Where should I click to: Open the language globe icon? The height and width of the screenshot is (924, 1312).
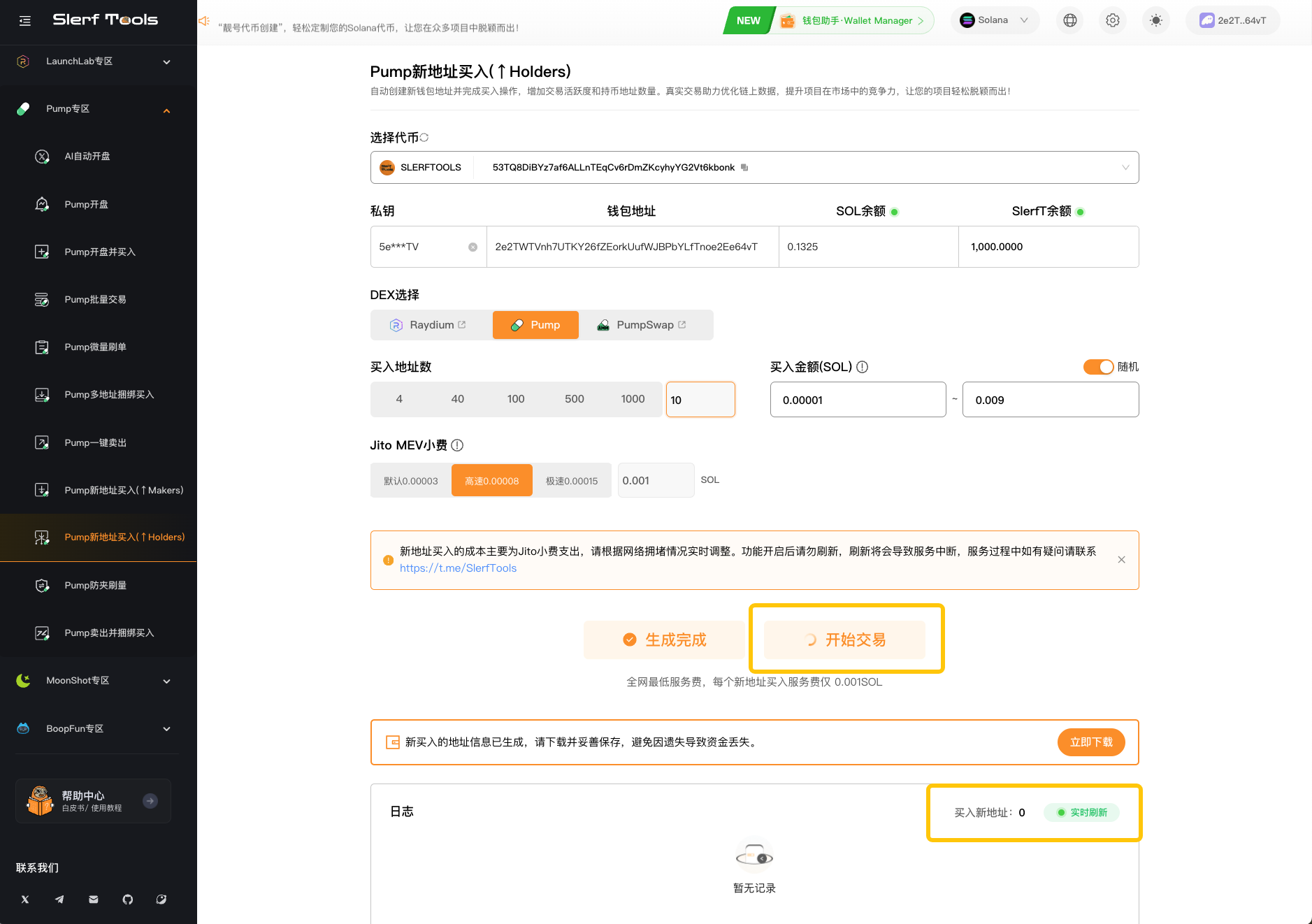[x=1069, y=20]
